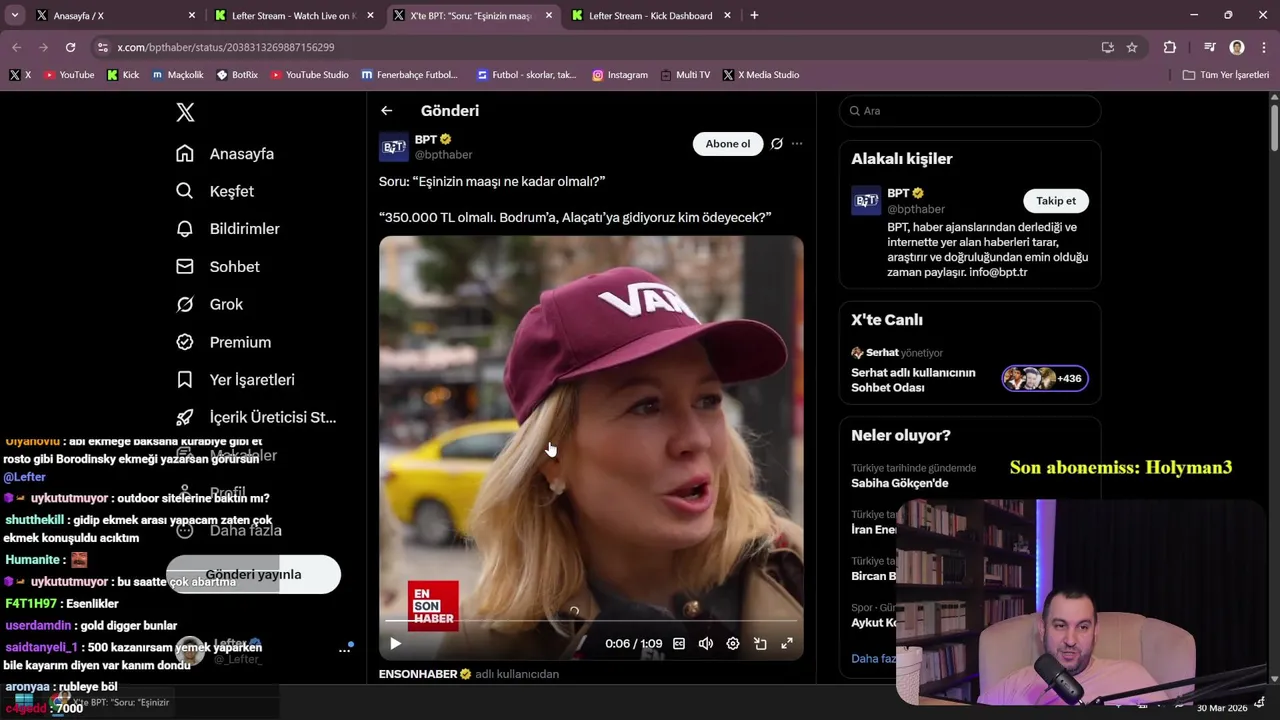Open Serhat's Sohbet Odası live room
Screen dimensions: 1280x720
click(x=913, y=380)
